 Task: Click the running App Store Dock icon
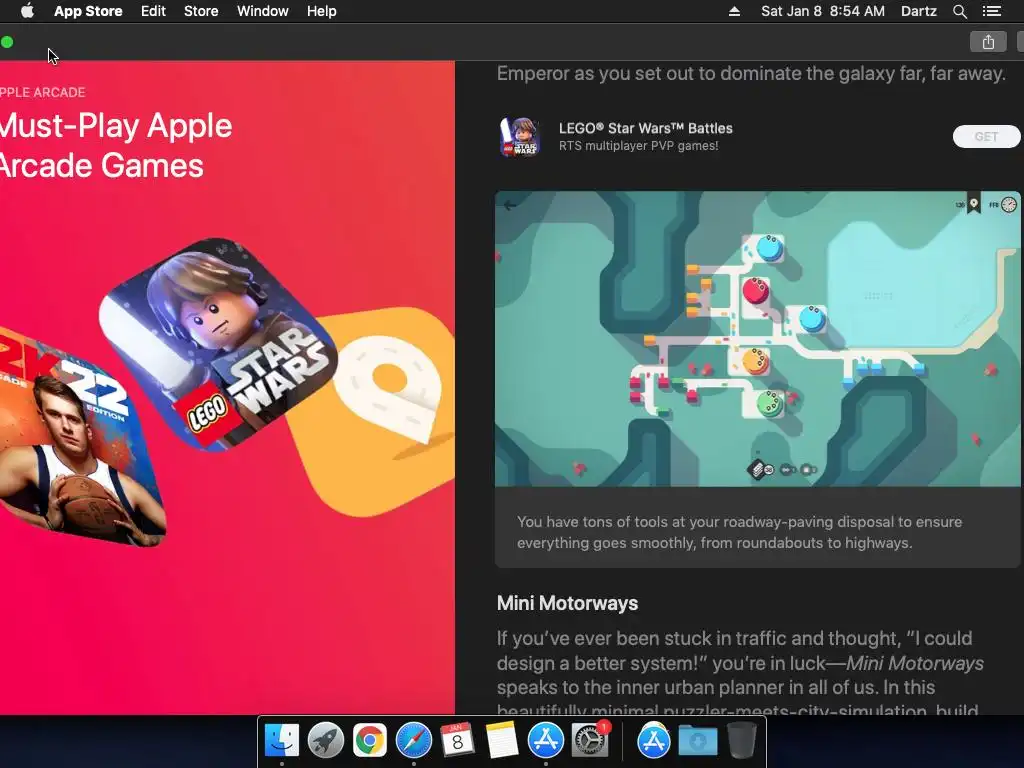coord(545,740)
